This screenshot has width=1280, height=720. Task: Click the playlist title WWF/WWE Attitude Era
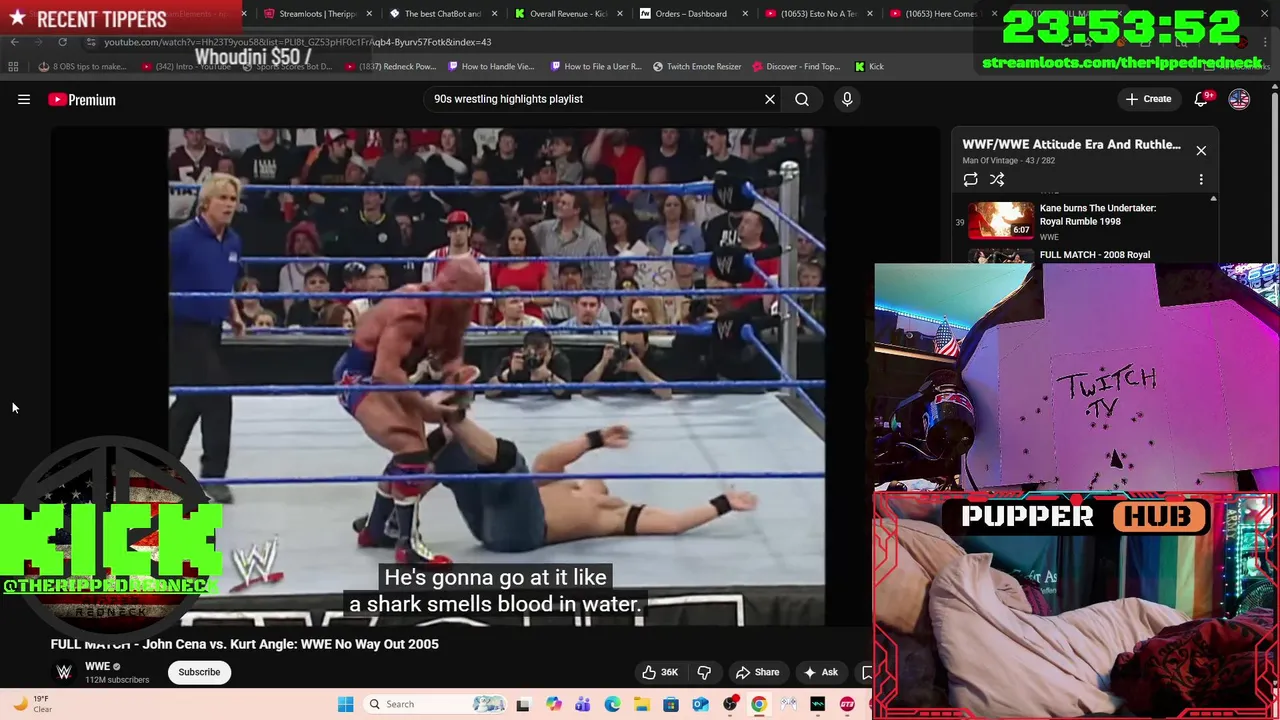coord(1071,144)
